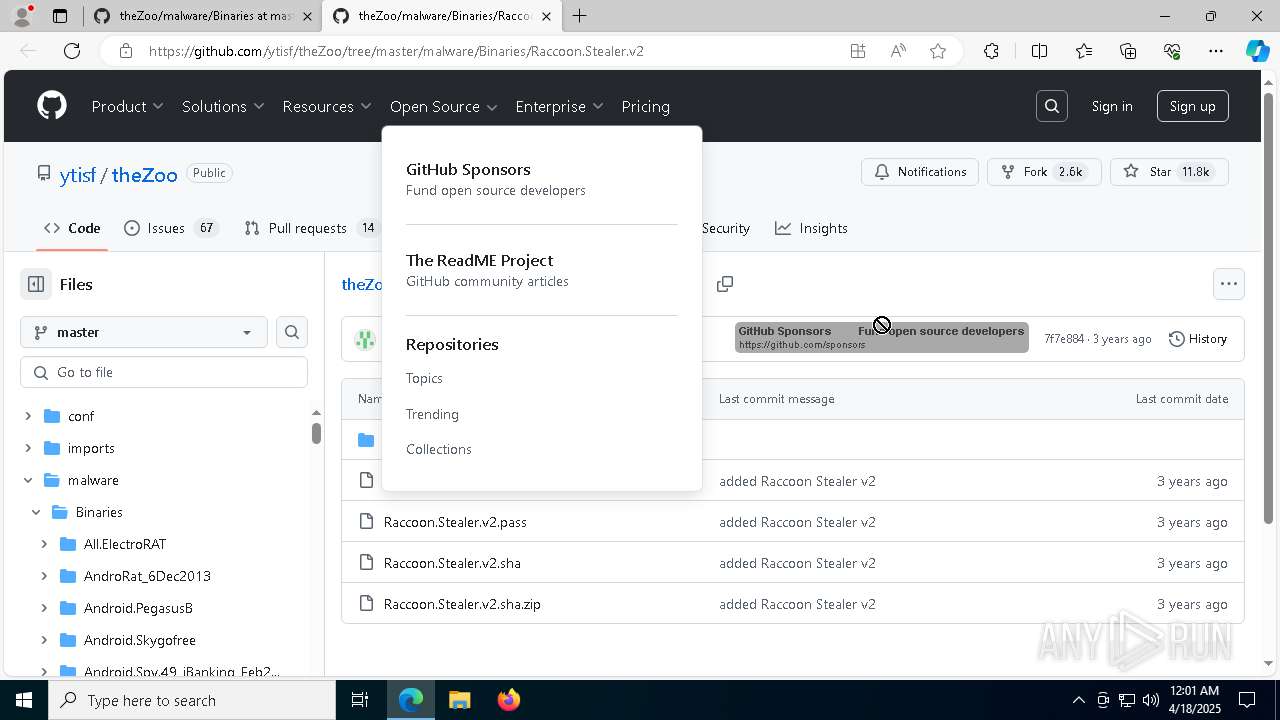Open the Solutions menu
The height and width of the screenshot is (720, 1280).
tap(223, 106)
